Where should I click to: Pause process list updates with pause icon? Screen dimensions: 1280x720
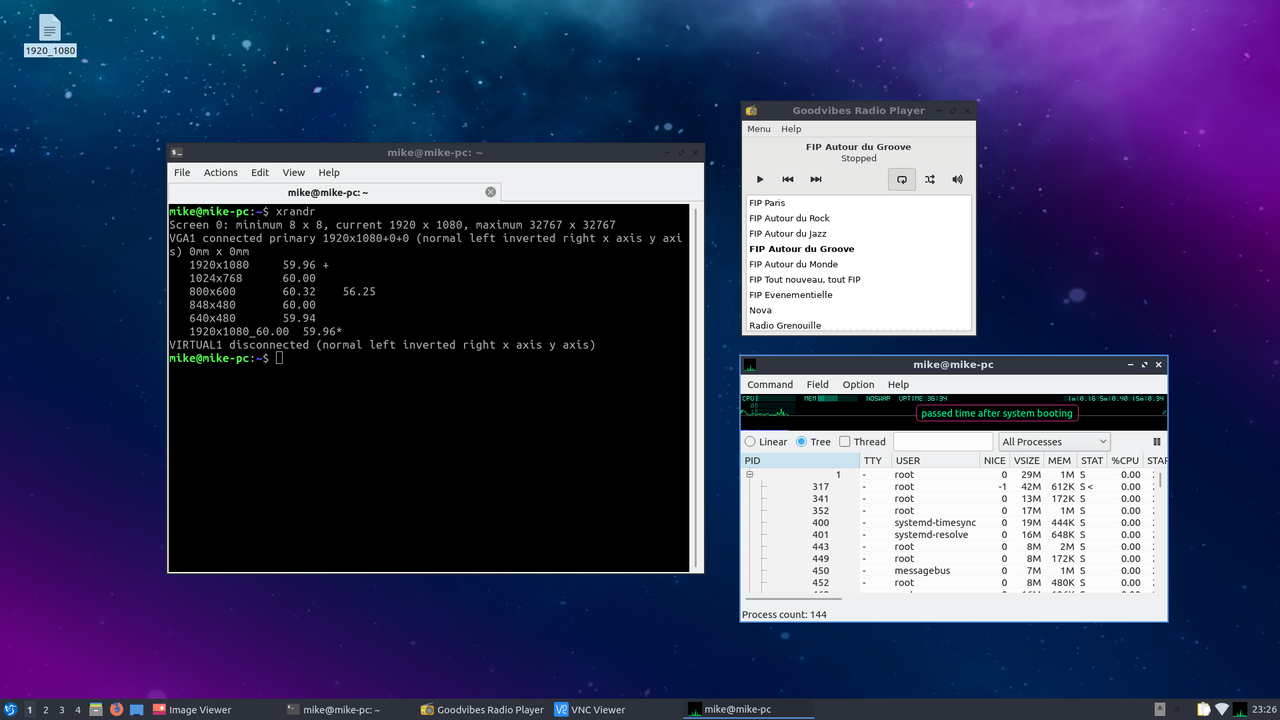coord(1157,442)
